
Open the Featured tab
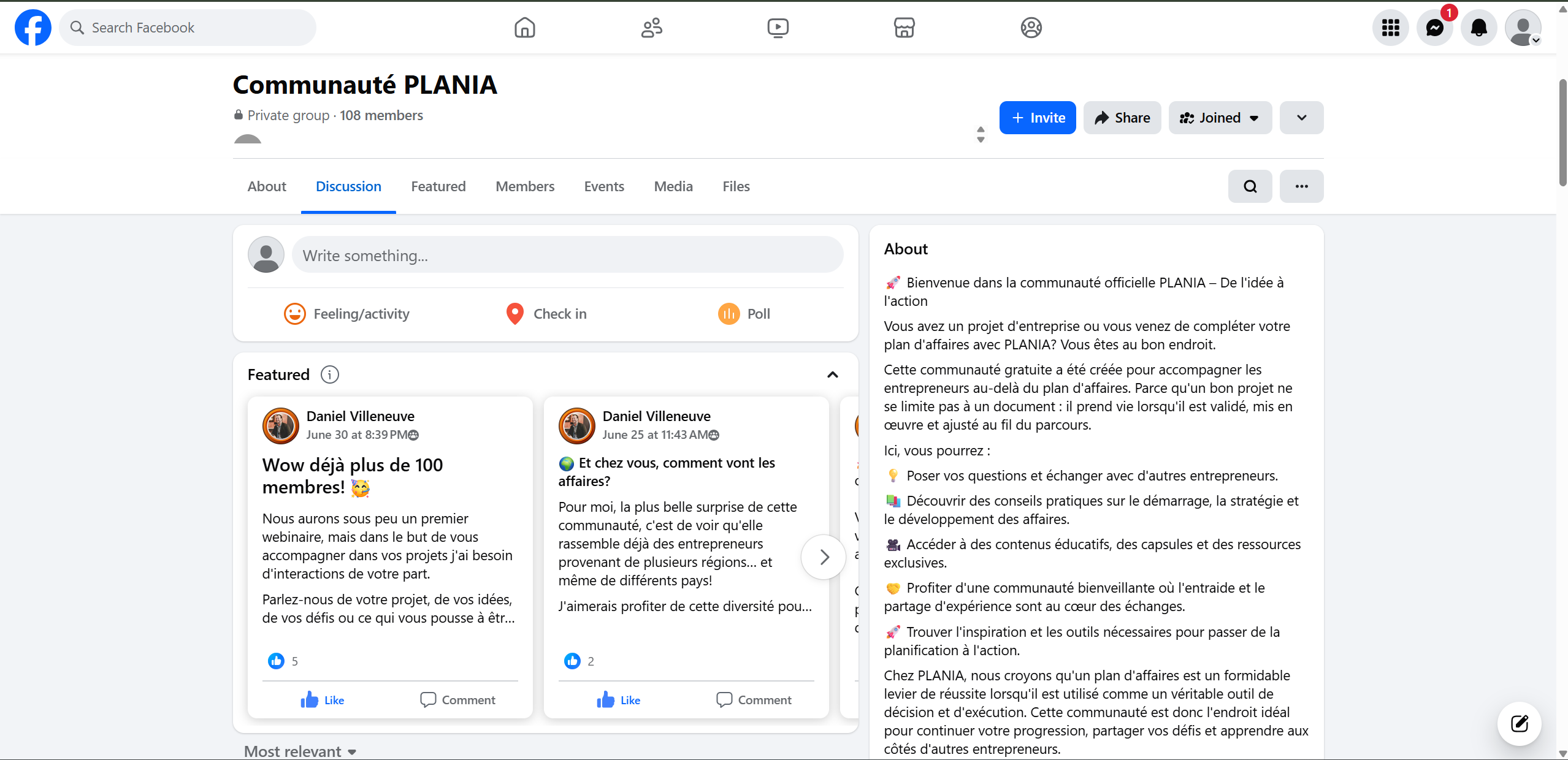(x=438, y=186)
